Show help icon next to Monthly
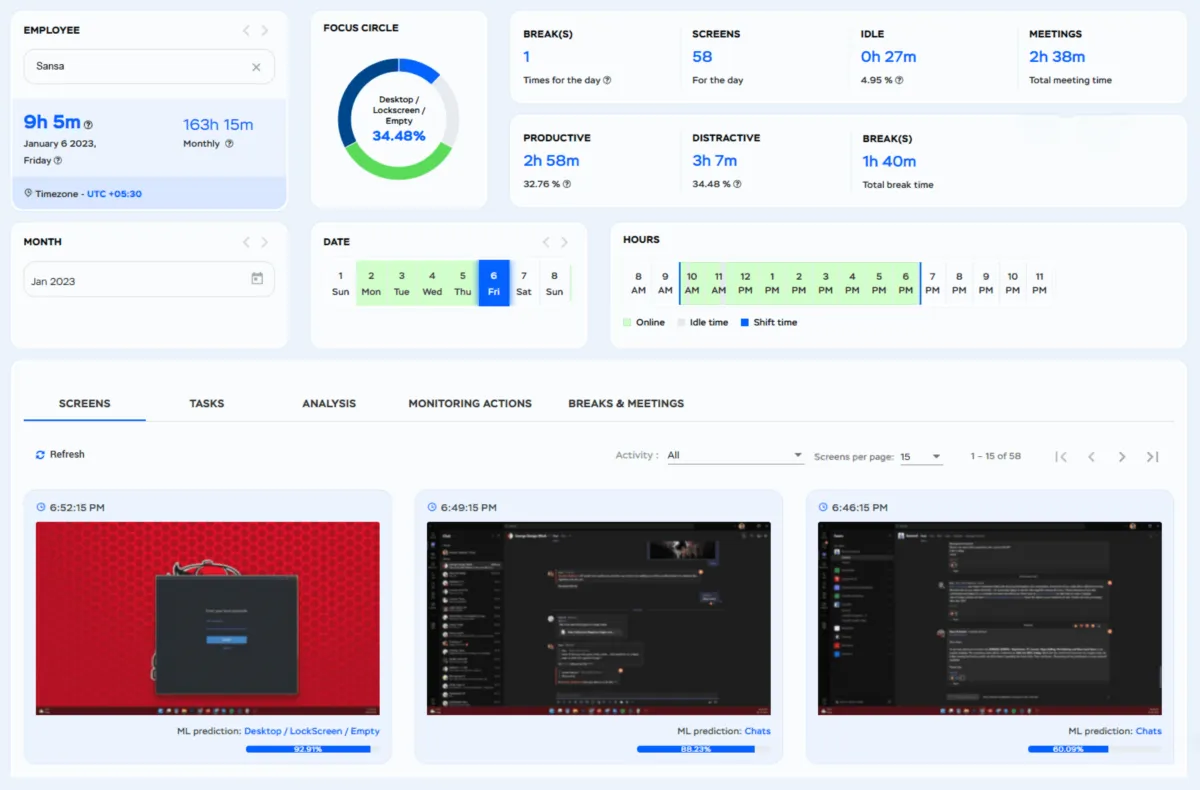Image resolution: width=1200 pixels, height=790 pixels. click(229, 144)
